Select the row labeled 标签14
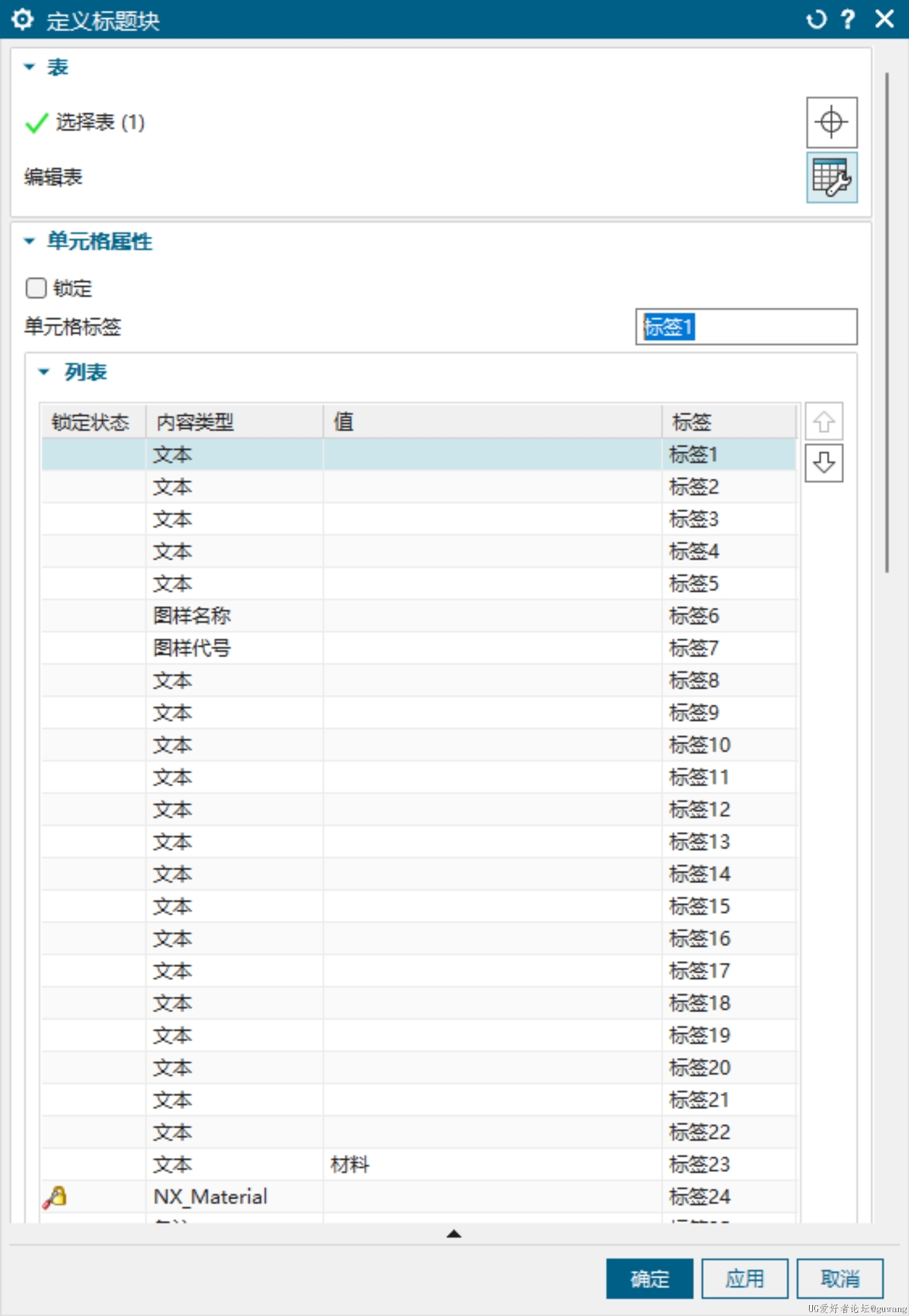This screenshot has height=1316, width=909. tap(419, 874)
